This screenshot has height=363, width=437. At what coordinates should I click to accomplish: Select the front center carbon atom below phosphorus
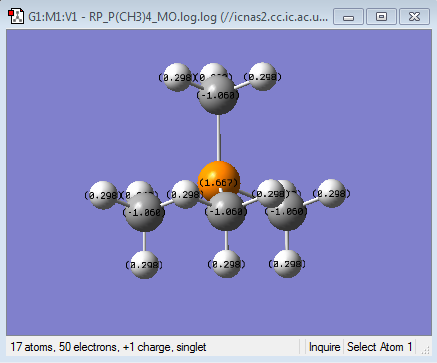pyautogui.click(x=226, y=212)
